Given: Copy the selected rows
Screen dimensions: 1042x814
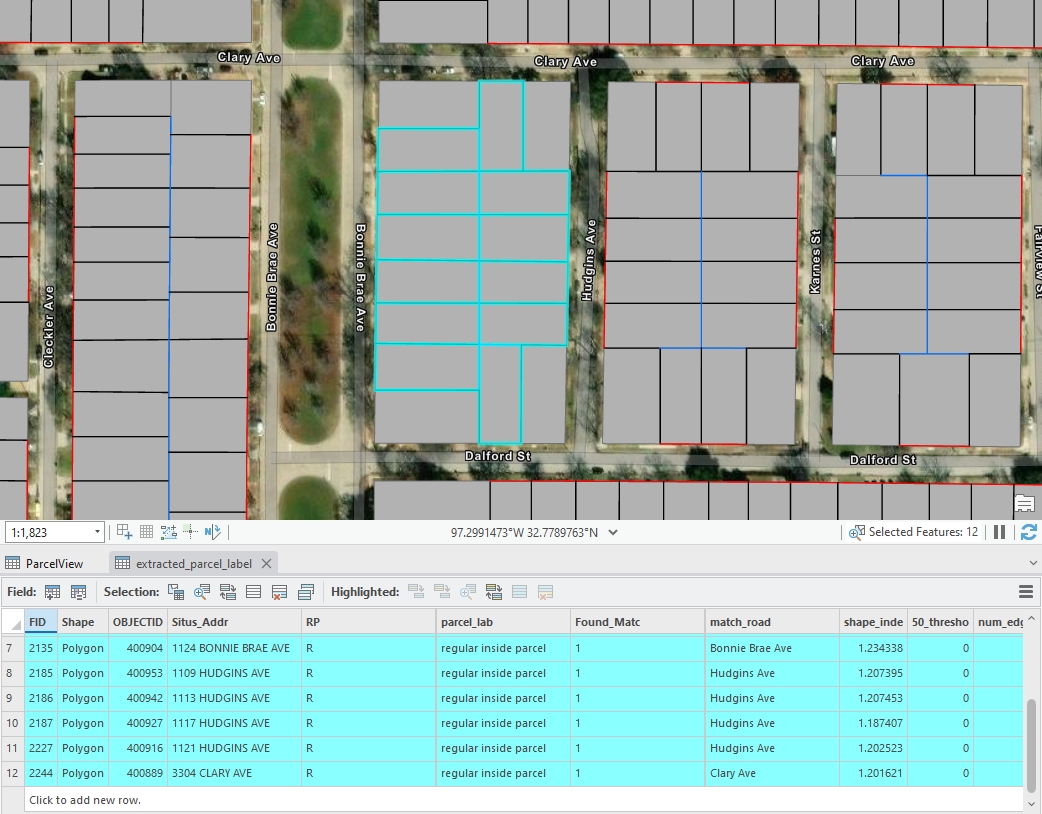Looking at the screenshot, I should tap(306, 592).
